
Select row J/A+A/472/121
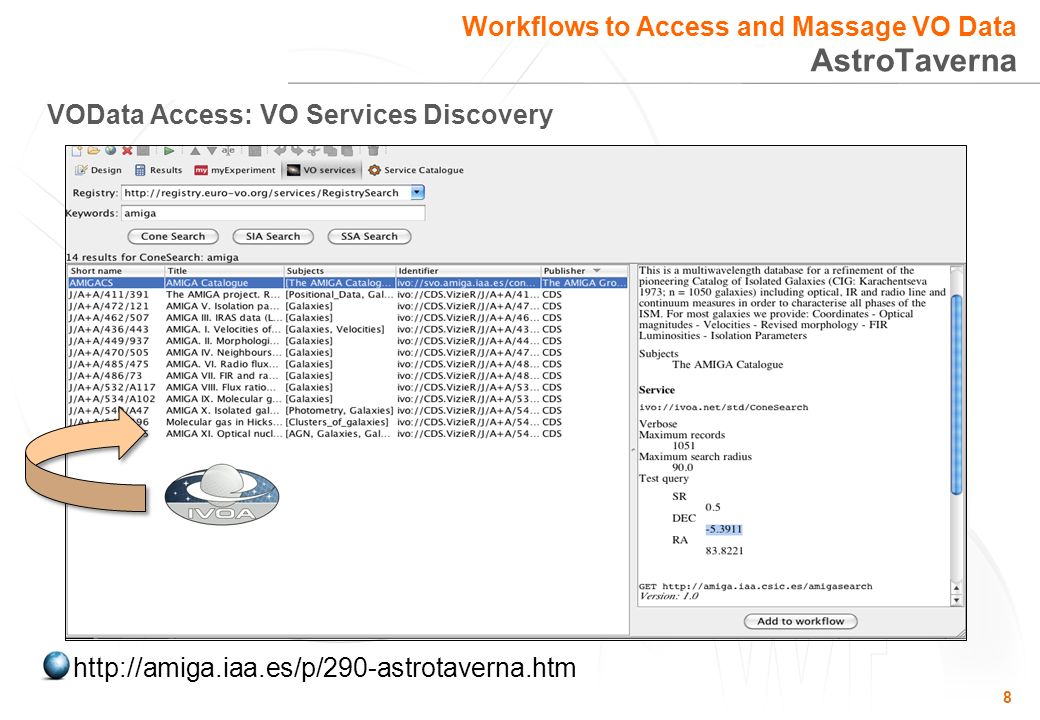pos(348,306)
